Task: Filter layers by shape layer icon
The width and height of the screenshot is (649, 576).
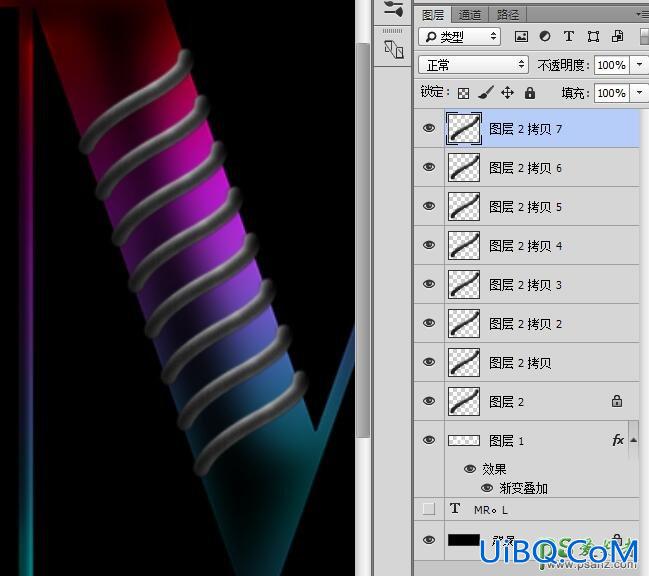Action: 593,36
